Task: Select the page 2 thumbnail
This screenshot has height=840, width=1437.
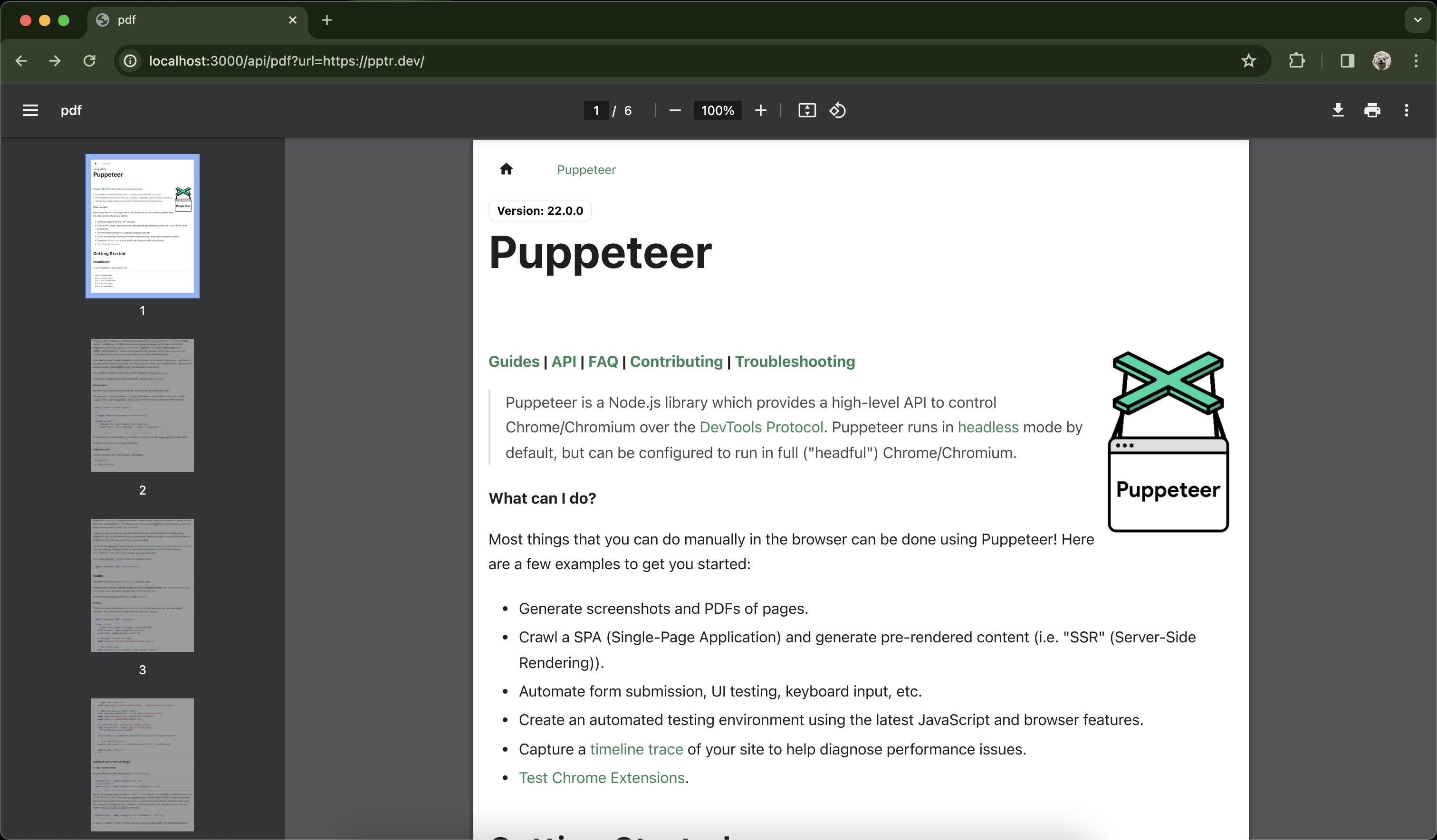Action: coord(142,405)
